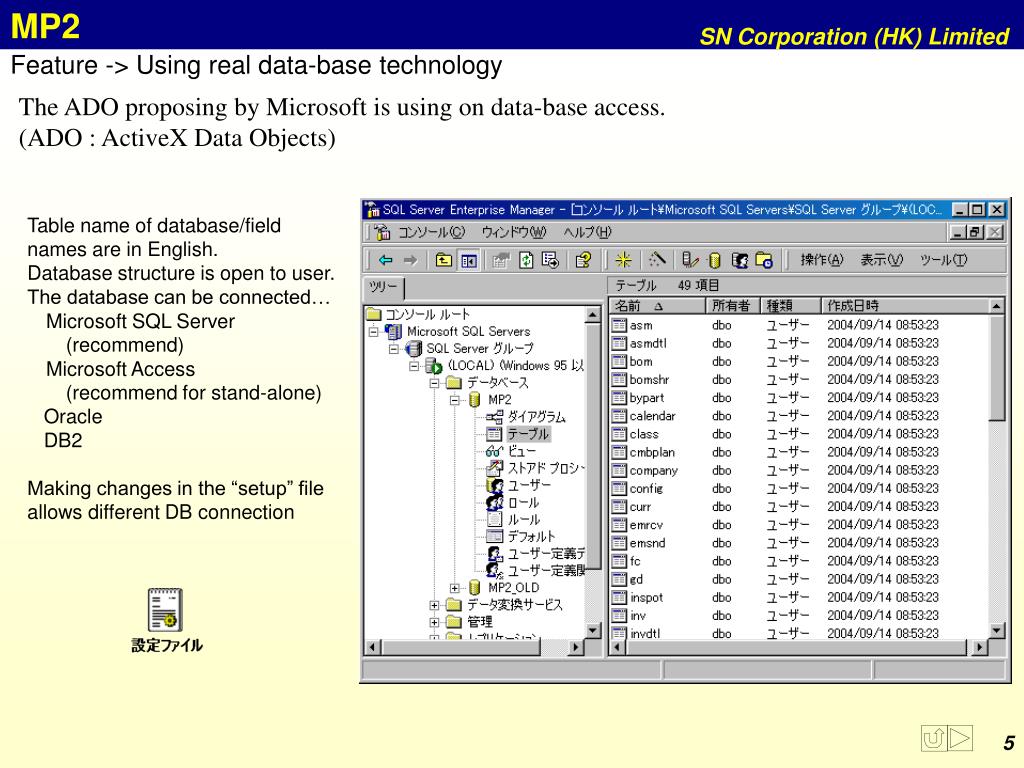Open the 設定ファイル icon on the slide
The image size is (1024, 768).
pos(165,620)
